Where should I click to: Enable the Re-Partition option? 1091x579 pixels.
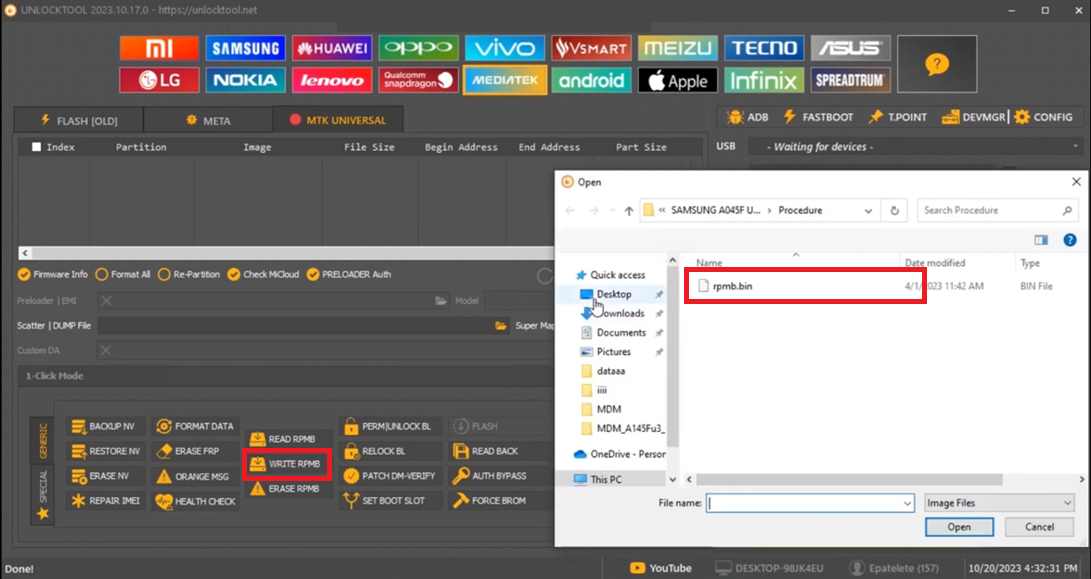[189, 274]
